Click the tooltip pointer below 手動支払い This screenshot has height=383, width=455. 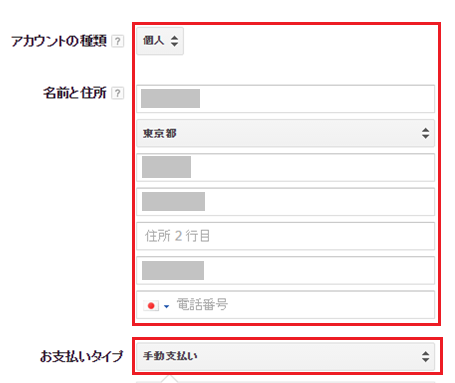170,379
